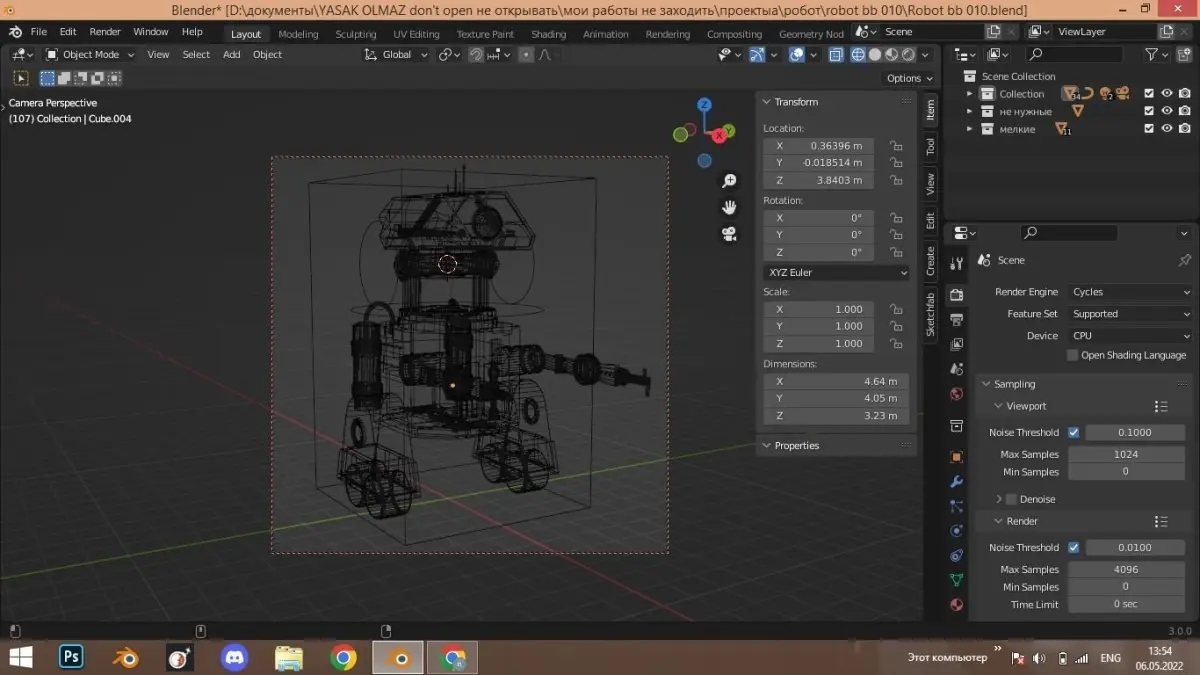Enable Open Shading Language checkbox

pyautogui.click(x=1073, y=355)
